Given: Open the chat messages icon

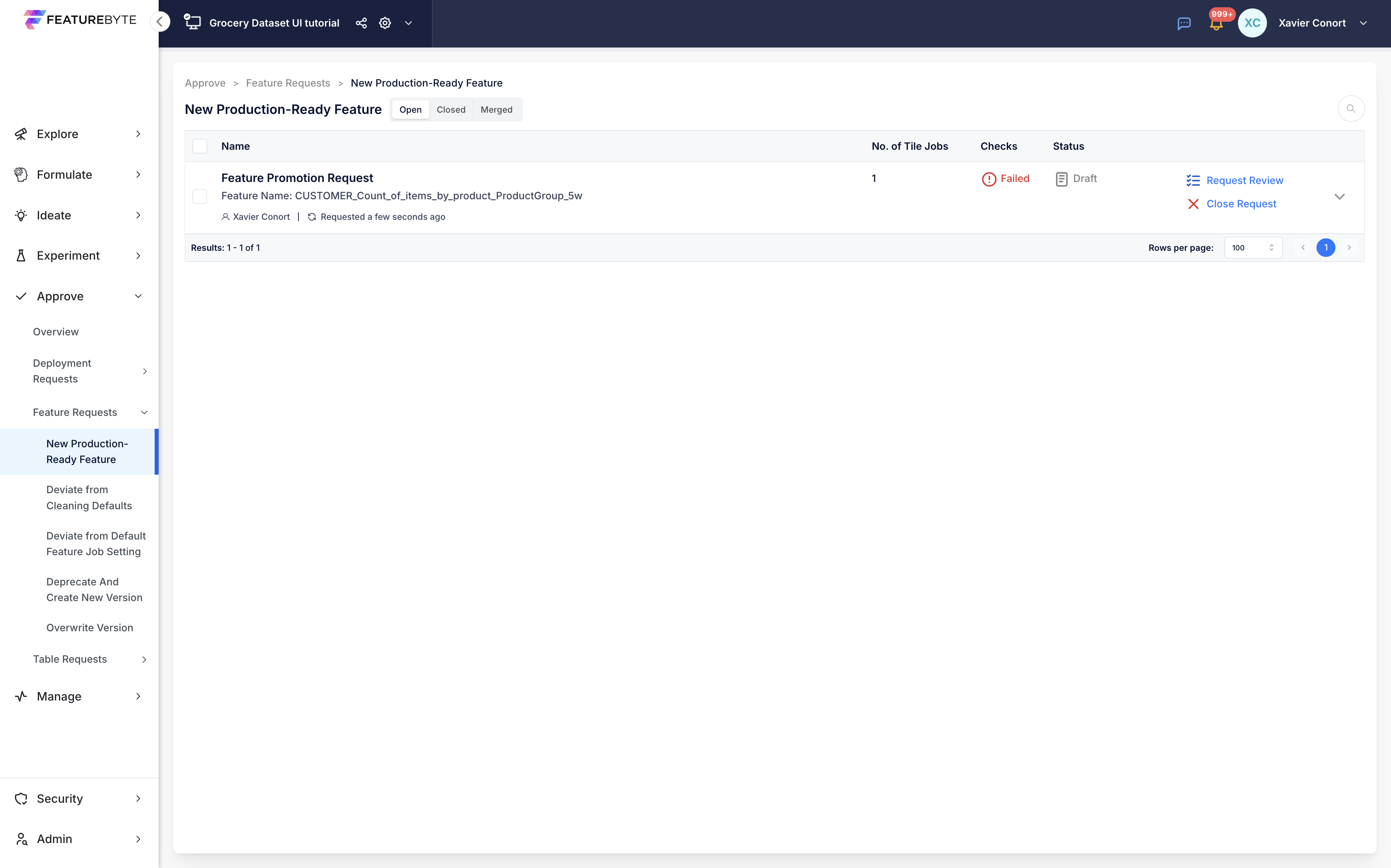Looking at the screenshot, I should [x=1184, y=23].
